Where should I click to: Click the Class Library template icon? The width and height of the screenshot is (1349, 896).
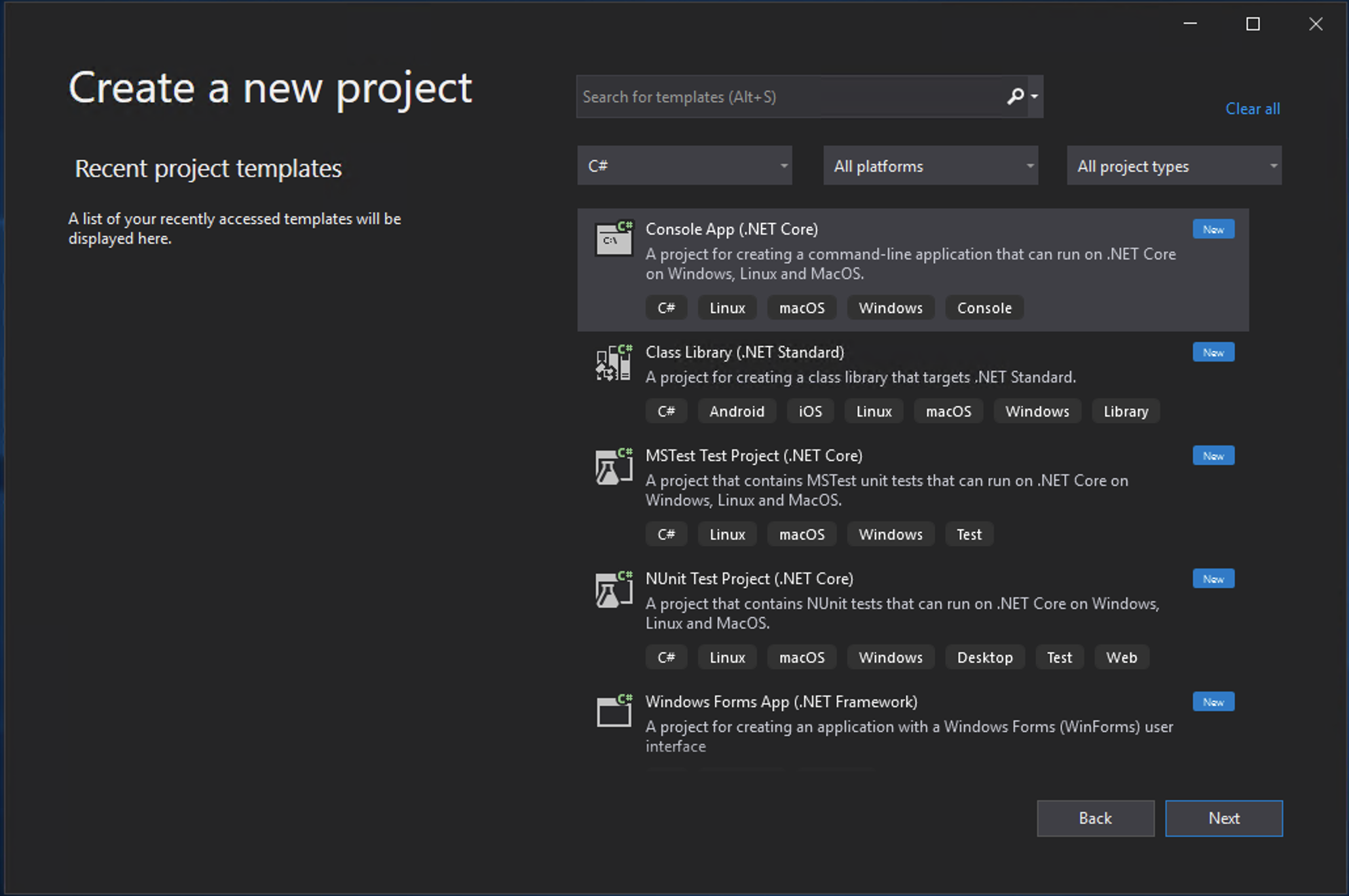pos(614,363)
